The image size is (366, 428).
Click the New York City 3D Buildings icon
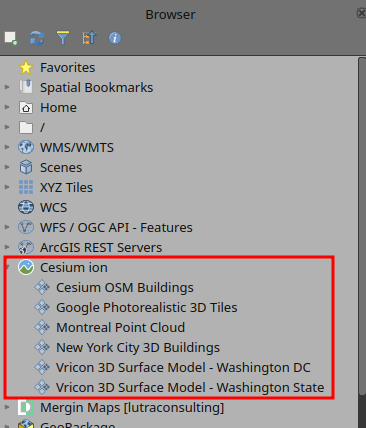42,347
